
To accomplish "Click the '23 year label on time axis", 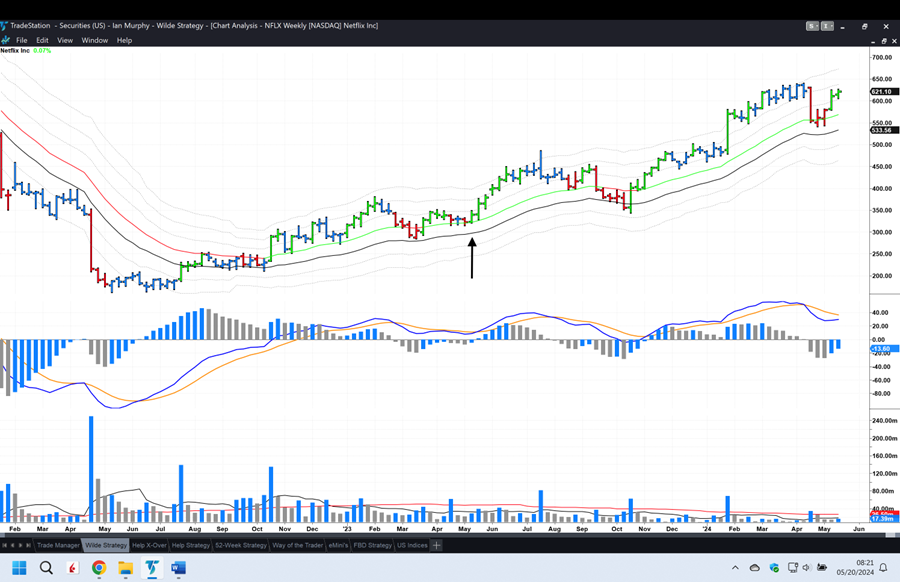I will [347, 529].
